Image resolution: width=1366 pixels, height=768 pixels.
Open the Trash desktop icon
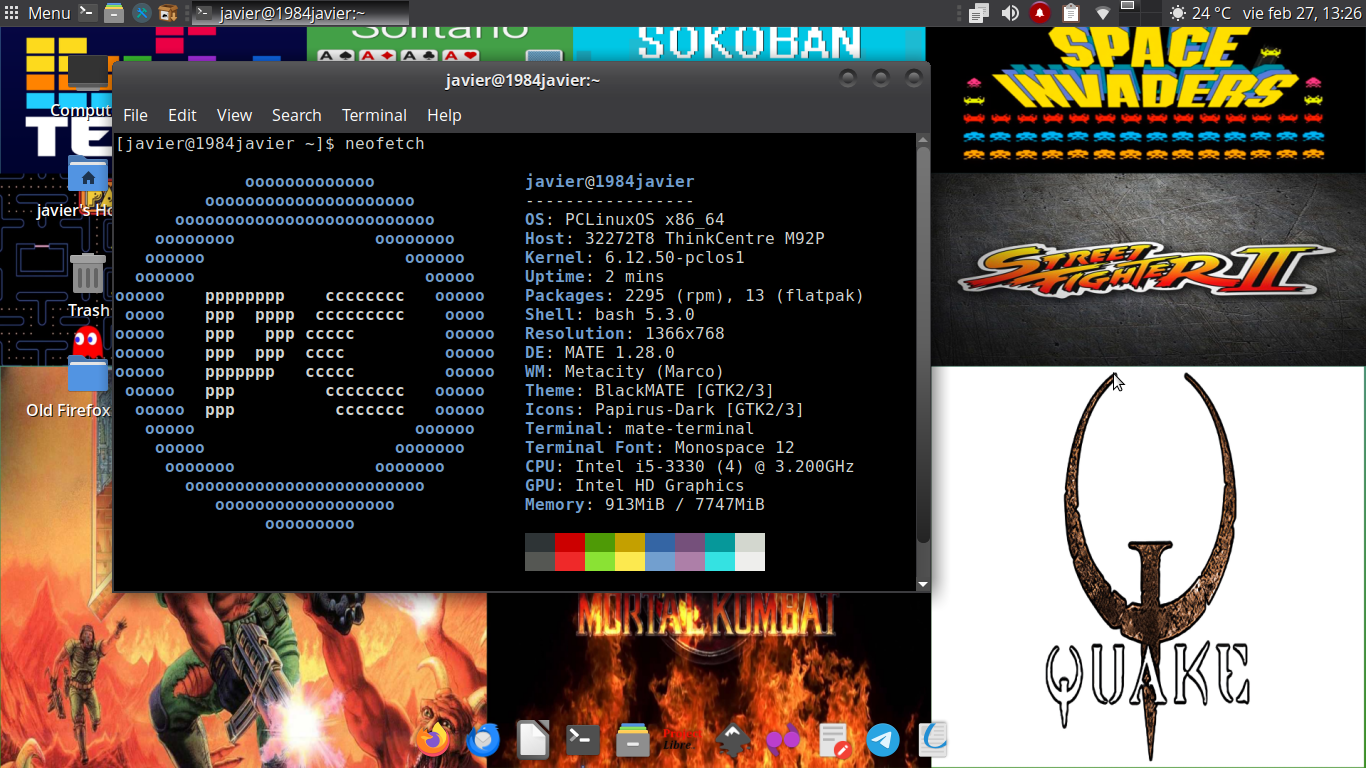[88, 275]
